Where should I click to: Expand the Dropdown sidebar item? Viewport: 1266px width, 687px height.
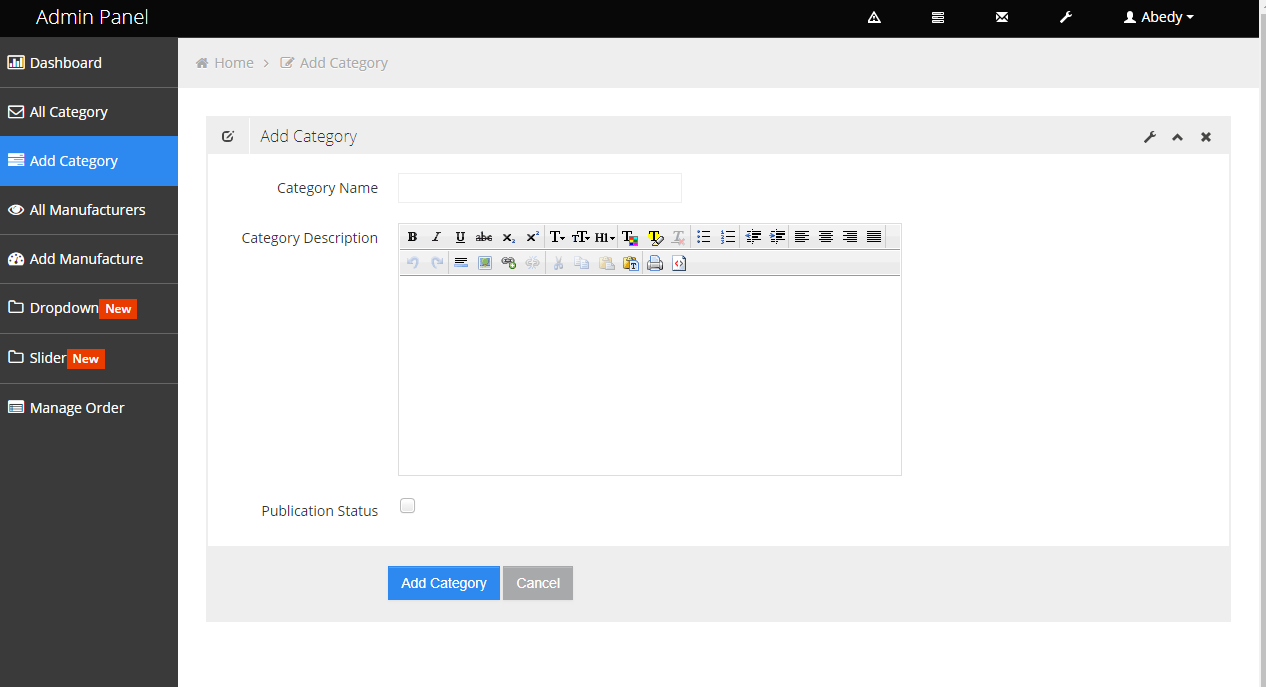coord(89,308)
